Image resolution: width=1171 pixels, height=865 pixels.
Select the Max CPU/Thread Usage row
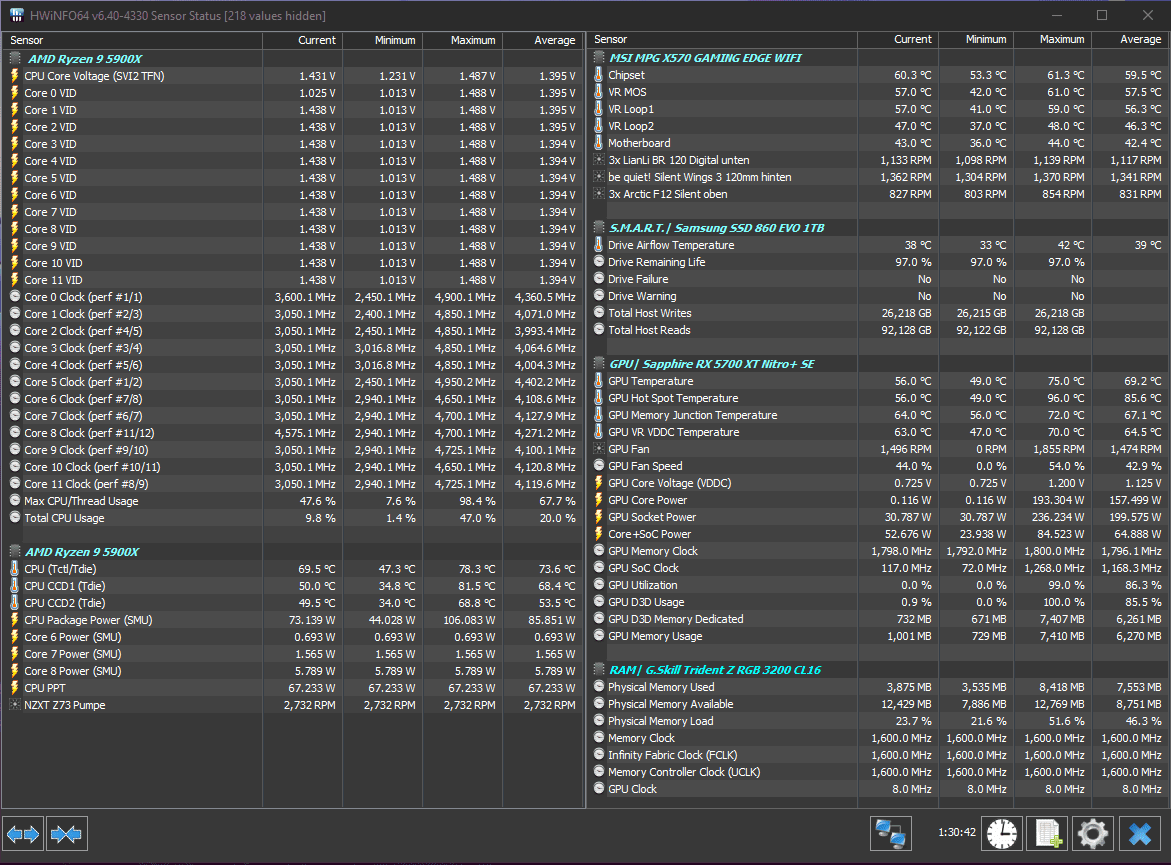(293, 500)
